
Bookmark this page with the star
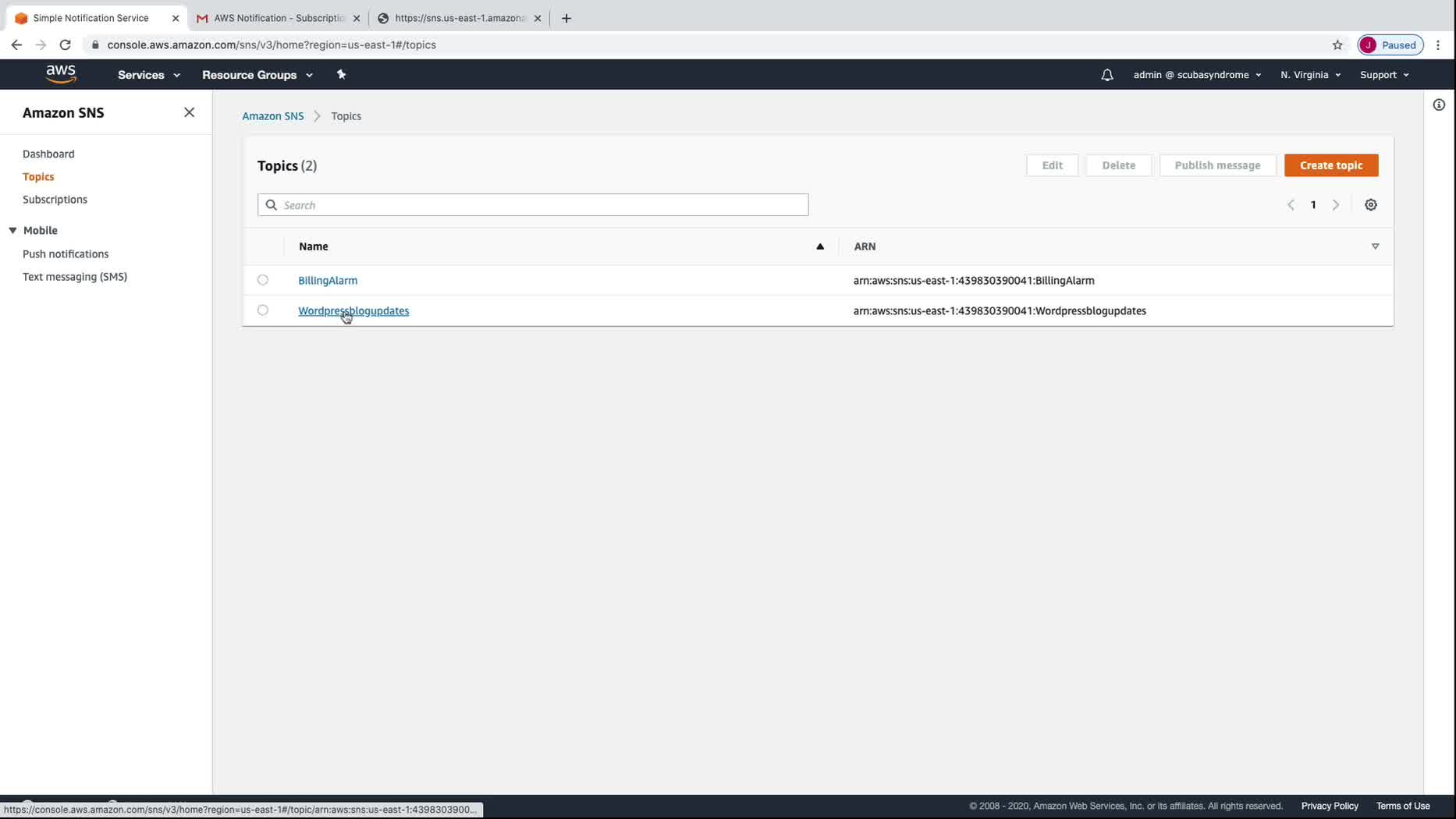pos(1337,45)
